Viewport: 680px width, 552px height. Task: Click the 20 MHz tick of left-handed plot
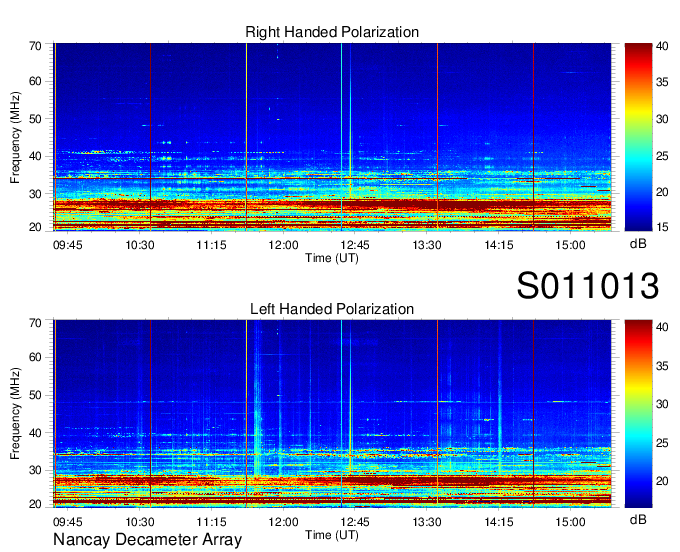[35, 504]
